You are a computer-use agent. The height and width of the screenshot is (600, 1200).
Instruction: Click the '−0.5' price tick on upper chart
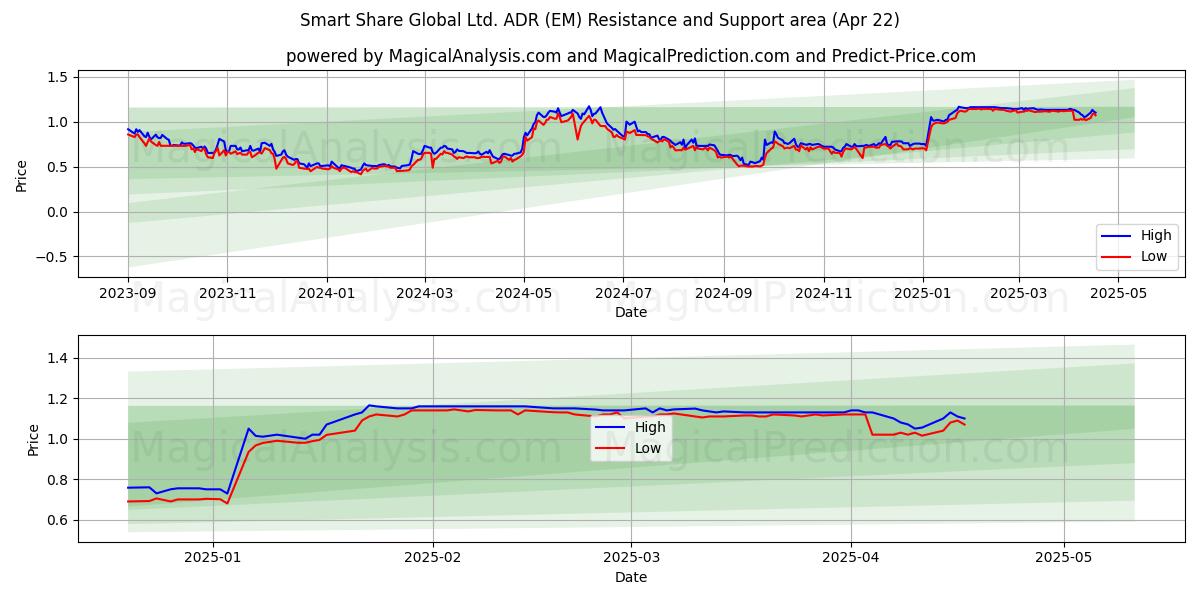[x=52, y=257]
